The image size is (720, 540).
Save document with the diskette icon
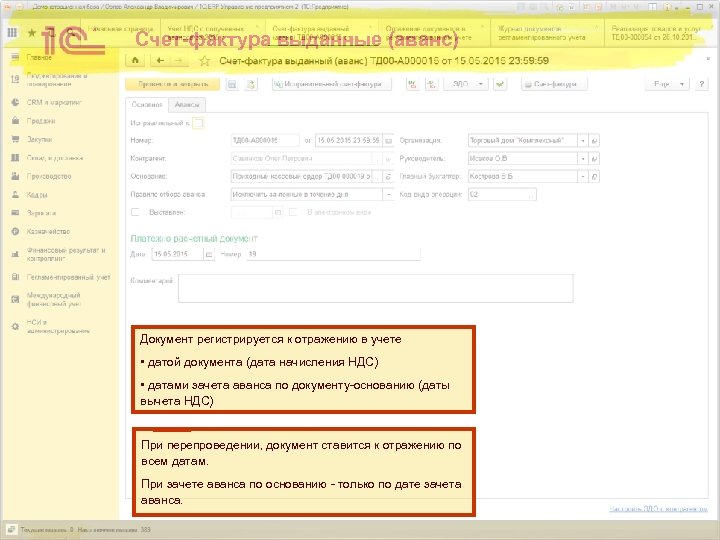[232, 84]
